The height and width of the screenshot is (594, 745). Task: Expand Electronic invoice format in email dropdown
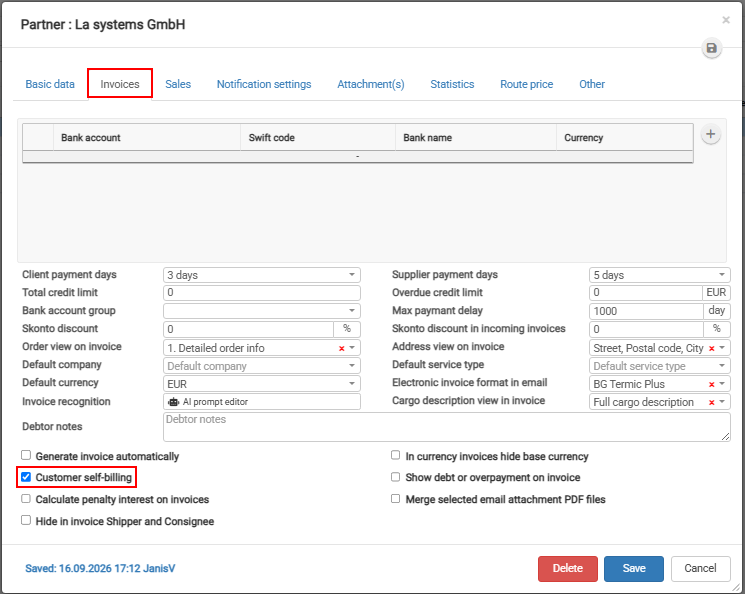tap(722, 384)
